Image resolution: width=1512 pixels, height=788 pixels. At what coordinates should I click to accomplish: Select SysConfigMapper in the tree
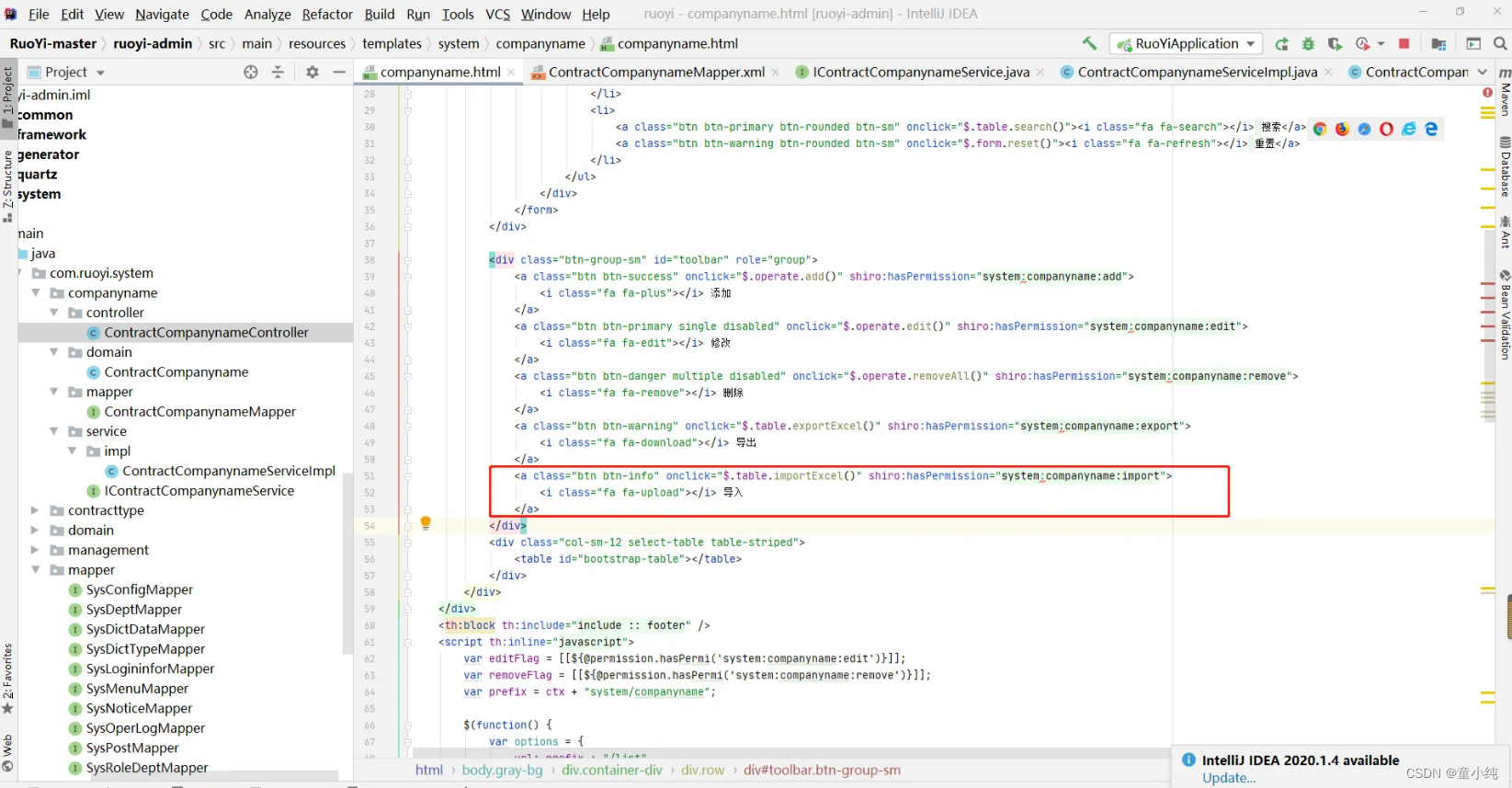139,589
